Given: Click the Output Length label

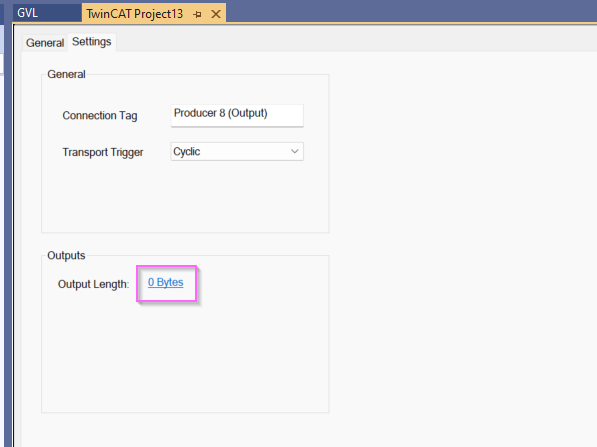Looking at the screenshot, I should pyautogui.click(x=93, y=284).
